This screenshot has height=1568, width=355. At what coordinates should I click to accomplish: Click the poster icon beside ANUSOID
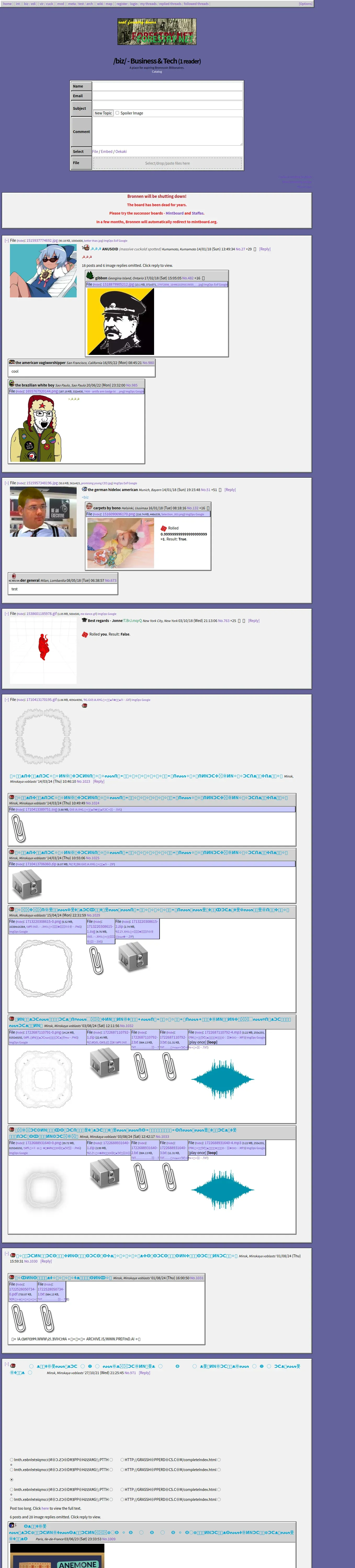(x=86, y=248)
